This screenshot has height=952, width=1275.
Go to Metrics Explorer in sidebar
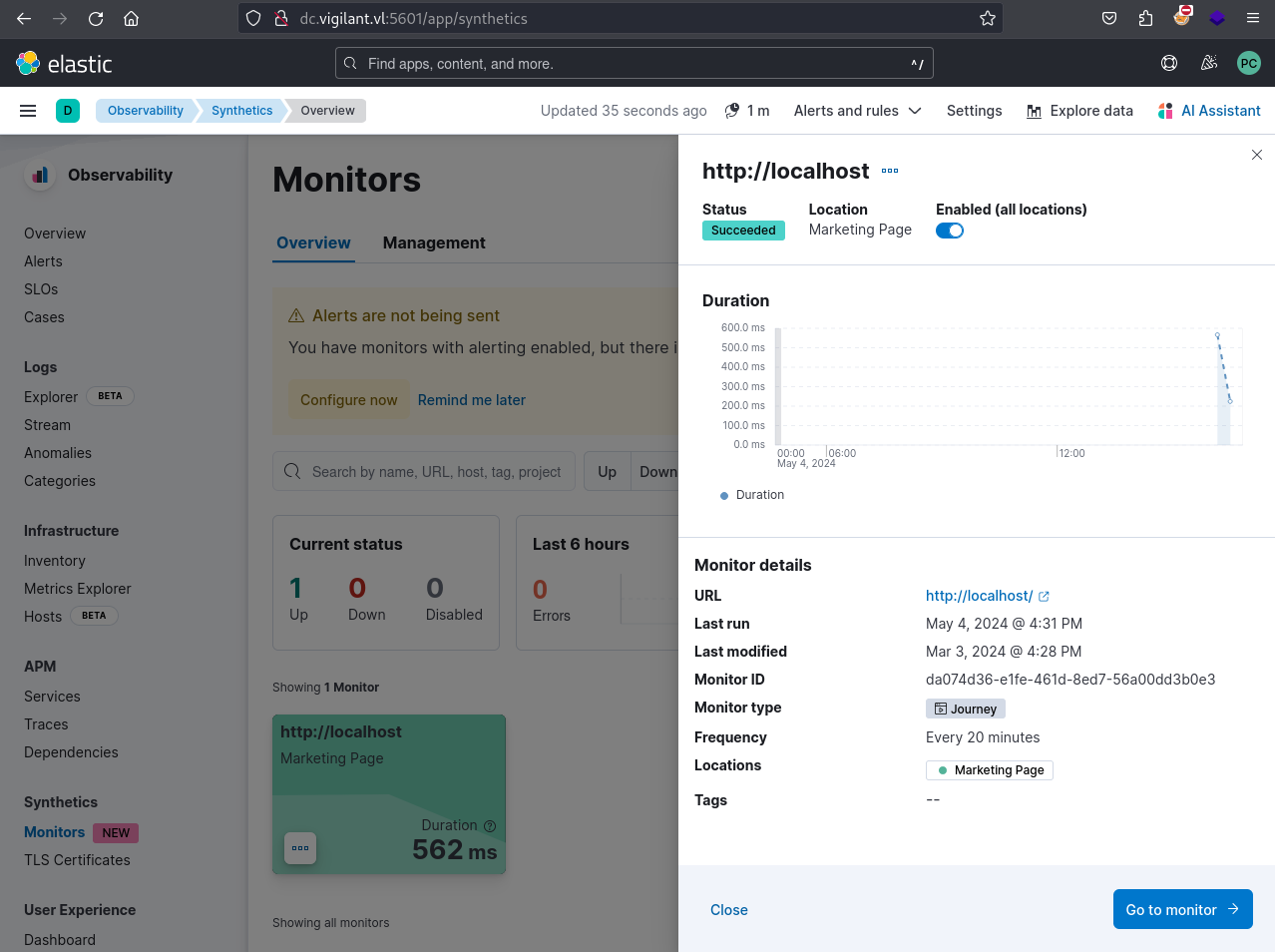(78, 589)
